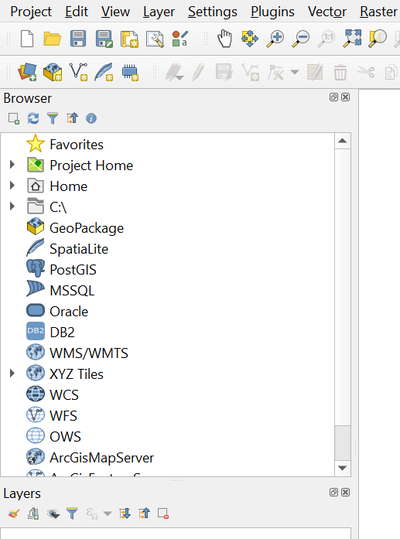Screen dimensions: 400x539
Task: Open Layer Styling panel brush icon
Action: coord(14,514)
